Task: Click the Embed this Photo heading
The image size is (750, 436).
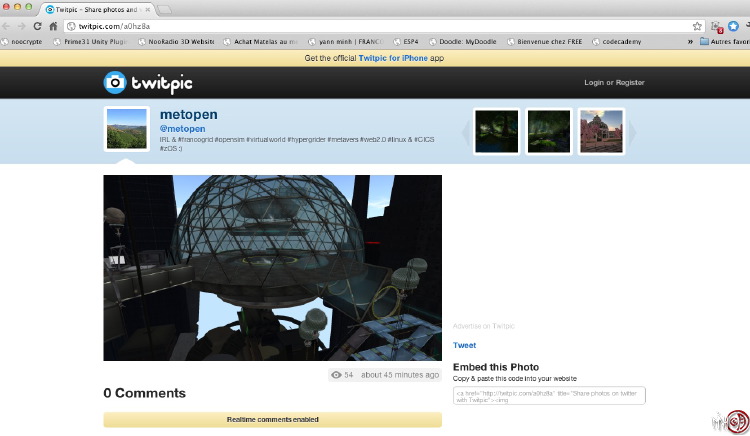Action: coord(496,367)
